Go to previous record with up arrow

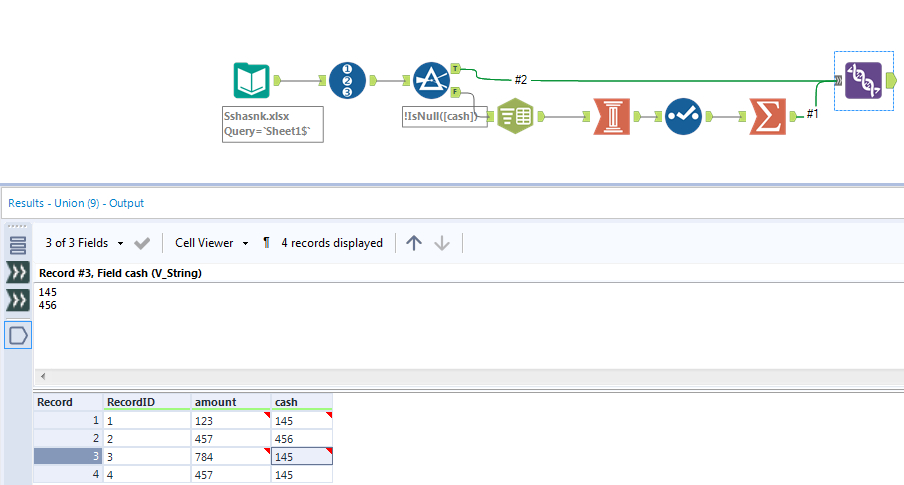pos(414,243)
